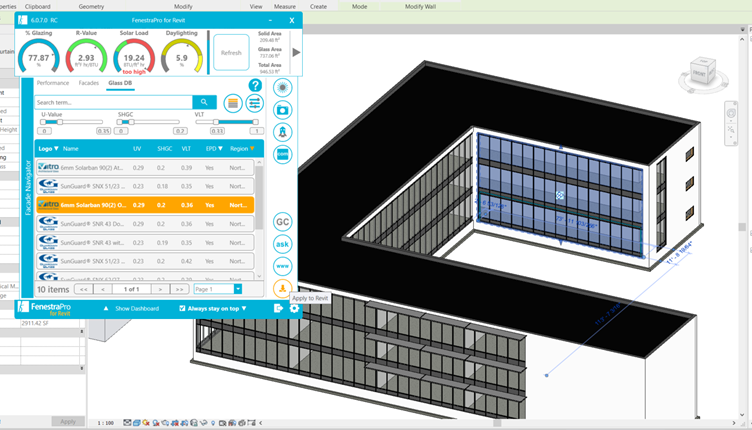Toggle 'Always stay on top' checkbox
The width and height of the screenshot is (752, 430).
coord(182,308)
